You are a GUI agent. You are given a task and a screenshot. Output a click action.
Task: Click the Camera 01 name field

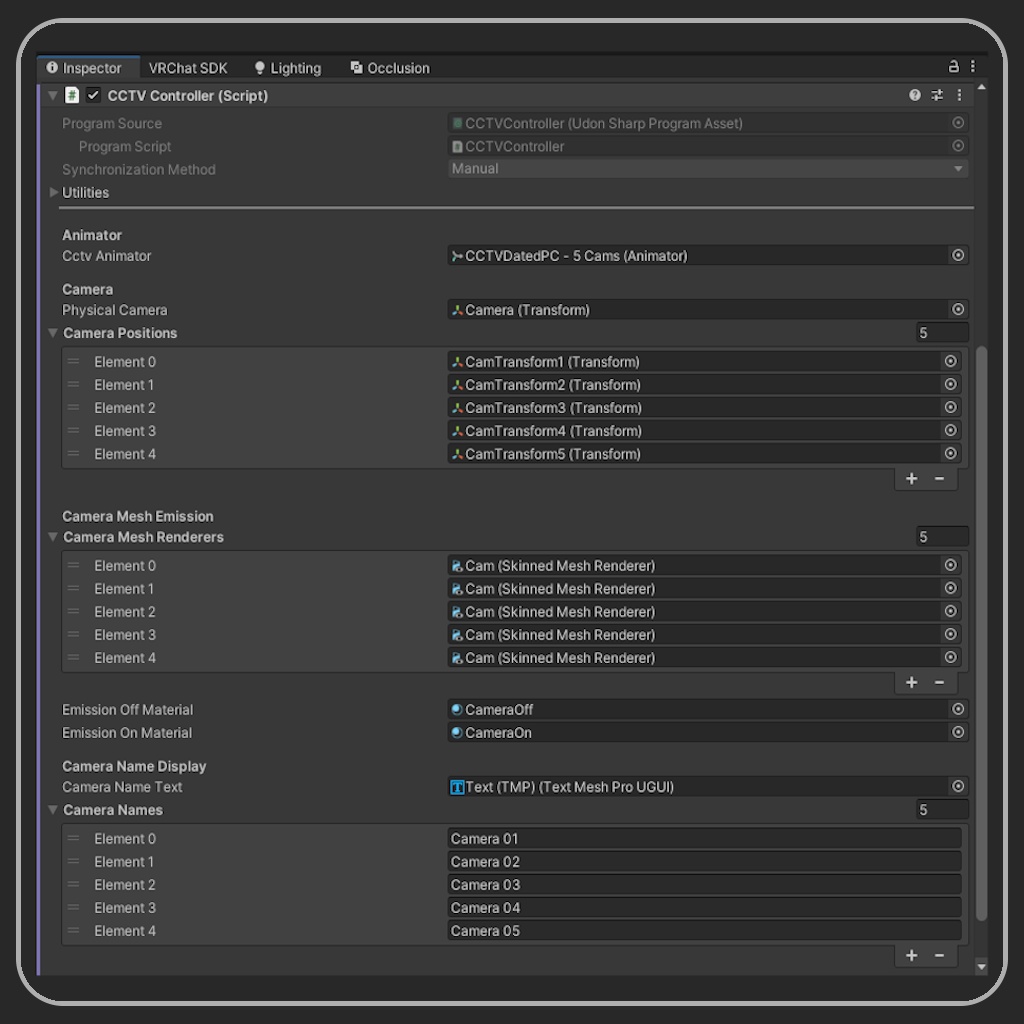tap(704, 839)
